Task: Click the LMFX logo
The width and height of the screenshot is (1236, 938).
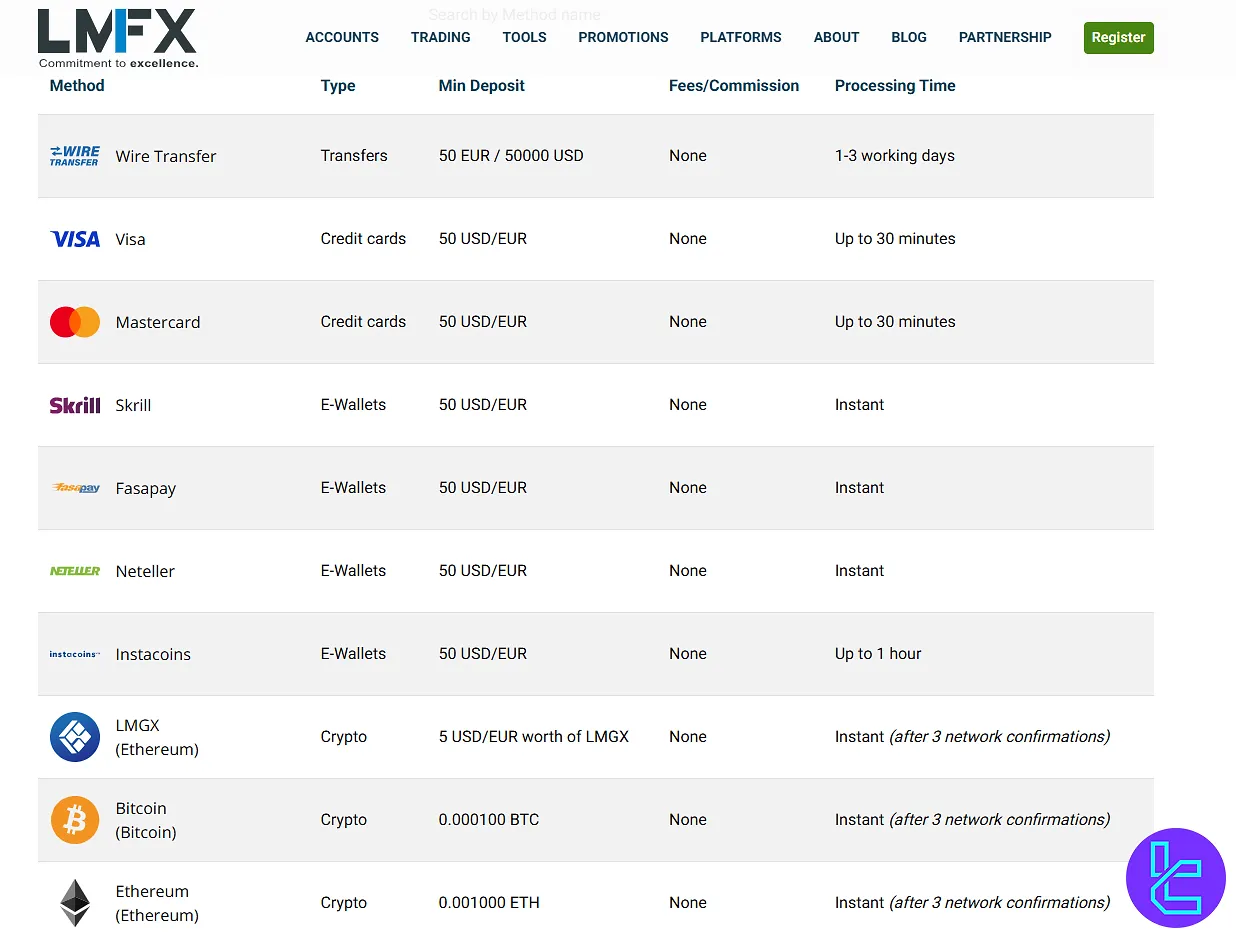Action: pyautogui.click(x=117, y=38)
